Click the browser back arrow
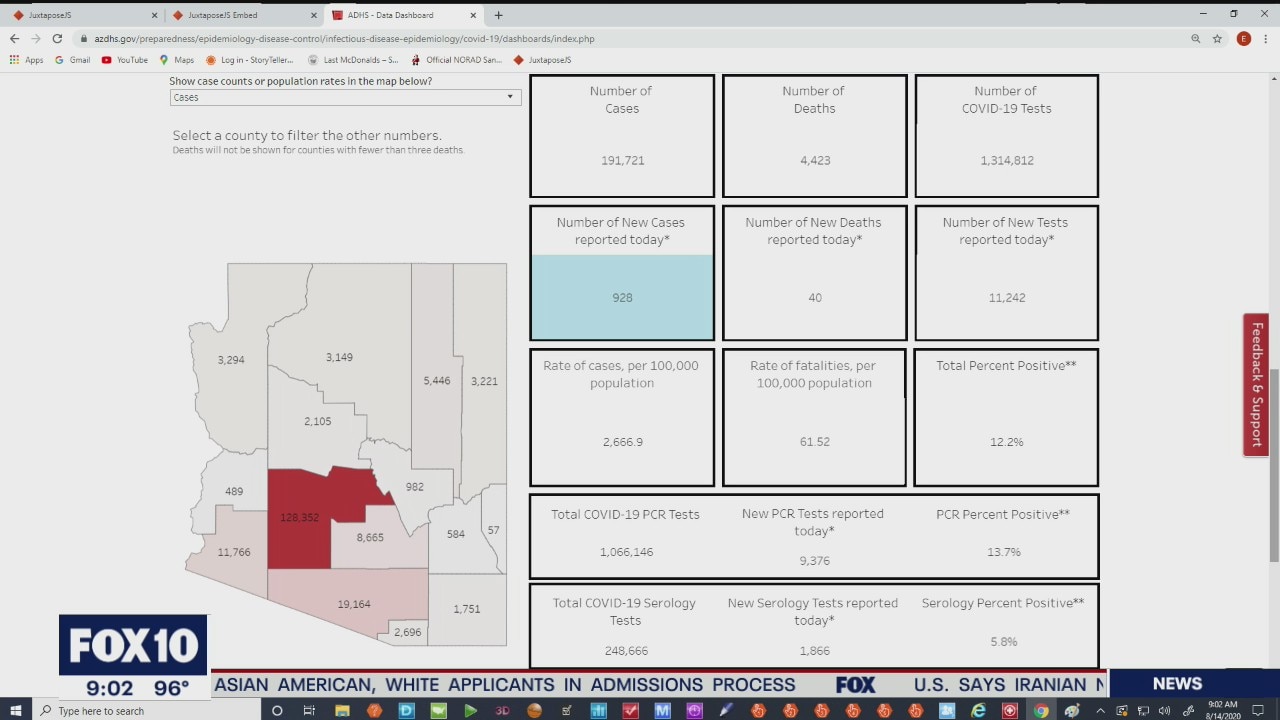 14,39
